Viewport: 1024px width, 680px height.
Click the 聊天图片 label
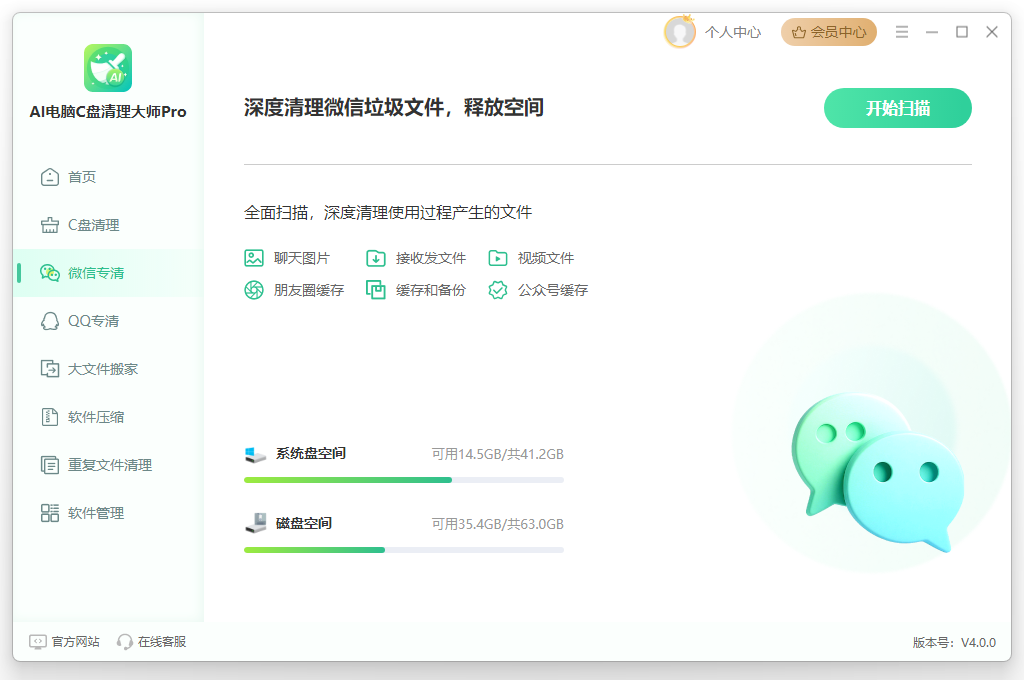tap(302, 258)
